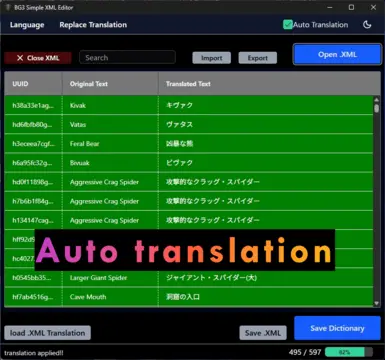Click the X icon in Close XML
385x360 pixels.
pyautogui.click(x=20, y=58)
